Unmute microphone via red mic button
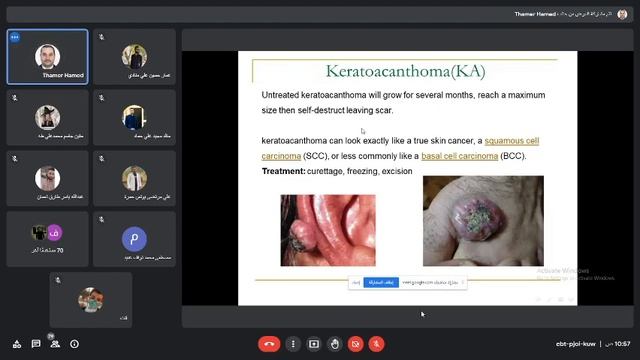This screenshot has height=360, width=640. coord(376,344)
